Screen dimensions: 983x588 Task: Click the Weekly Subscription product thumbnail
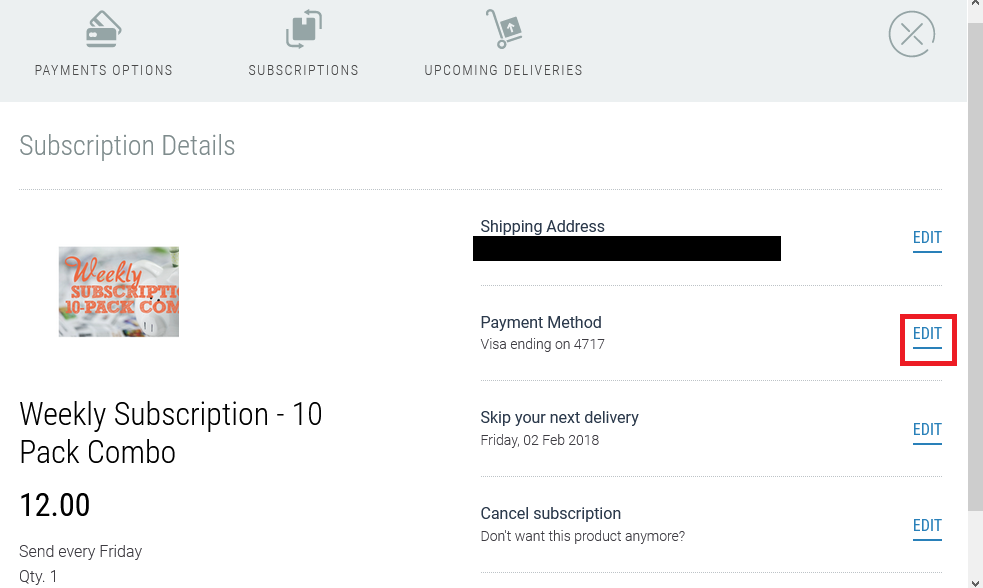[118, 291]
